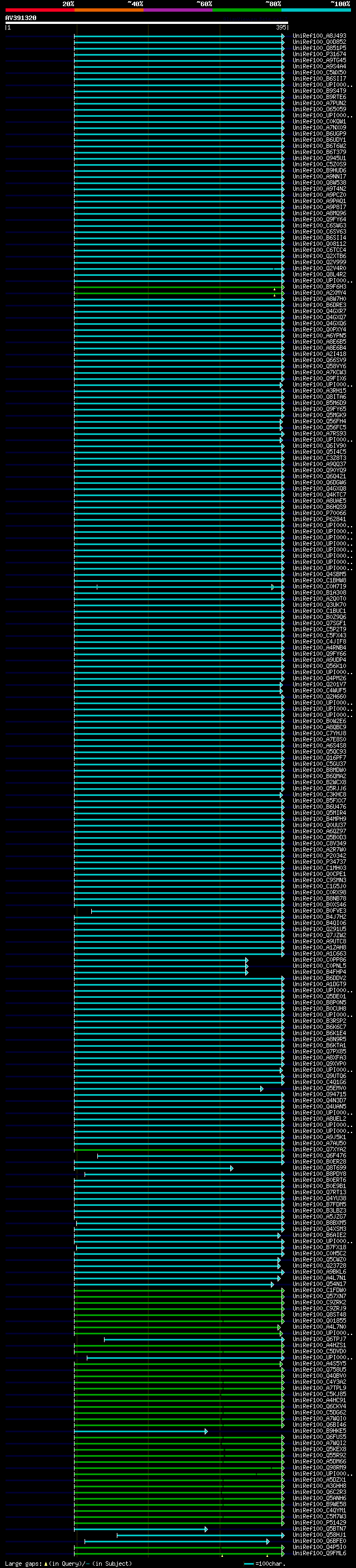Select hit label UniRef100_B6UDY1

(319, 140)
